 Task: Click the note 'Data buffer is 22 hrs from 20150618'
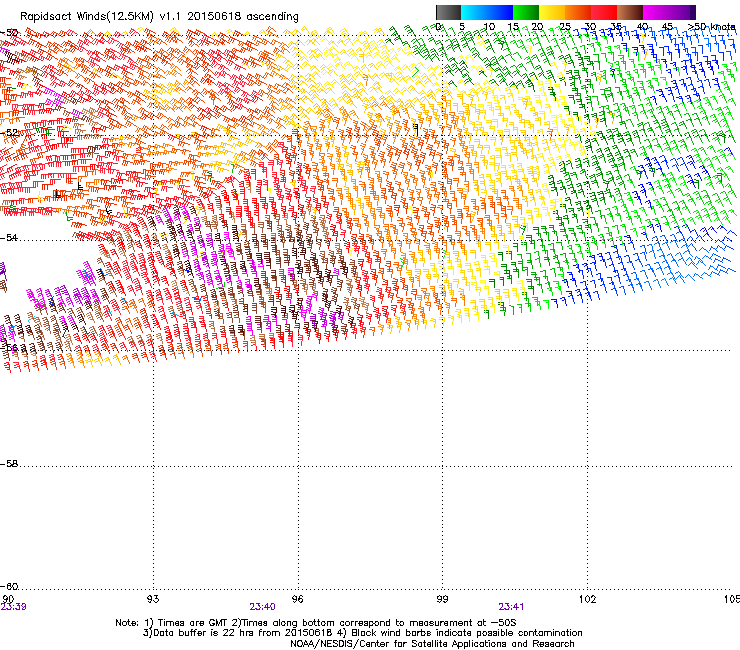(244, 633)
